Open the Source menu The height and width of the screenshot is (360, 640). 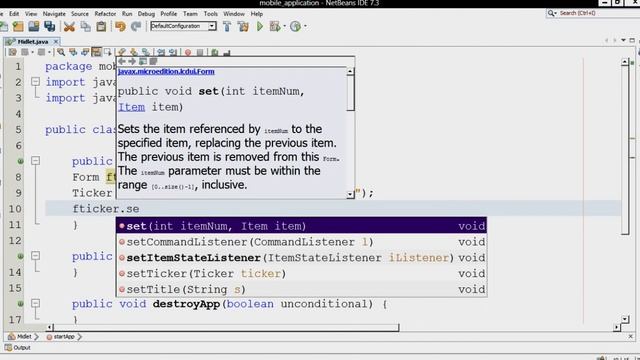tap(80, 14)
